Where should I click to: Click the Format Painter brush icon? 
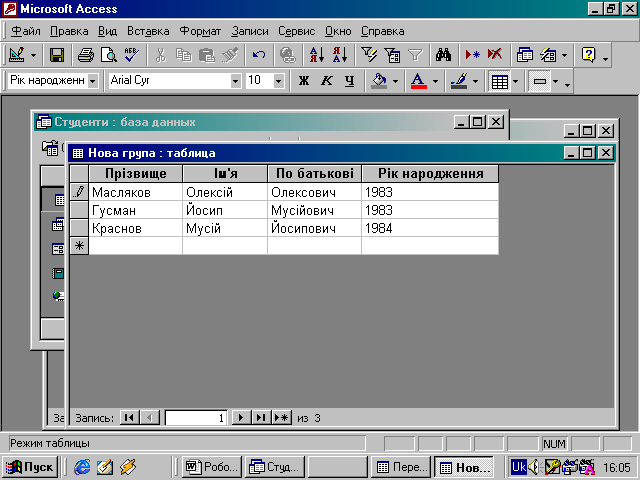tap(230, 55)
